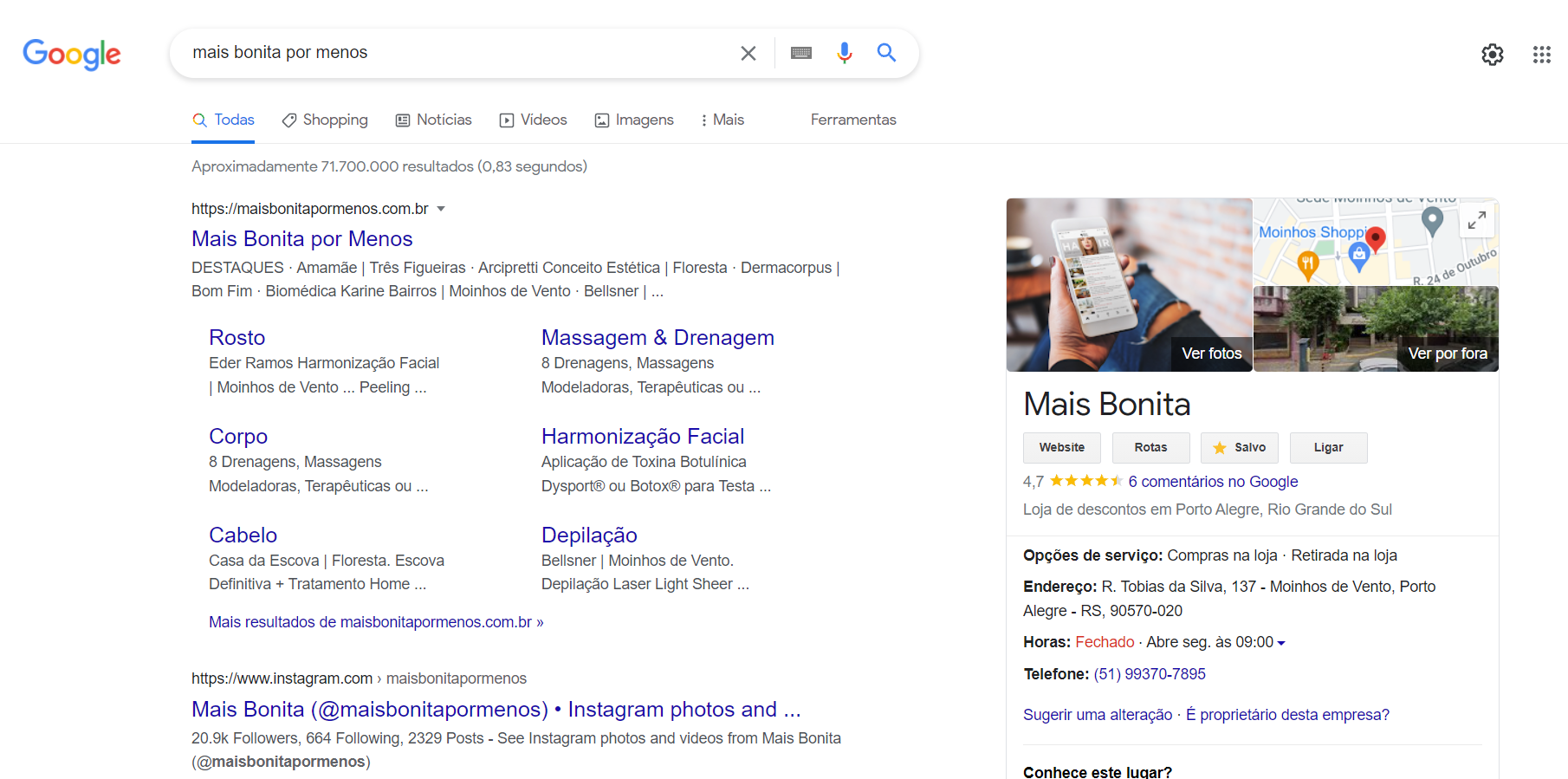This screenshot has width=1568, height=779.
Task: Click the results count text
Action: 389,166
